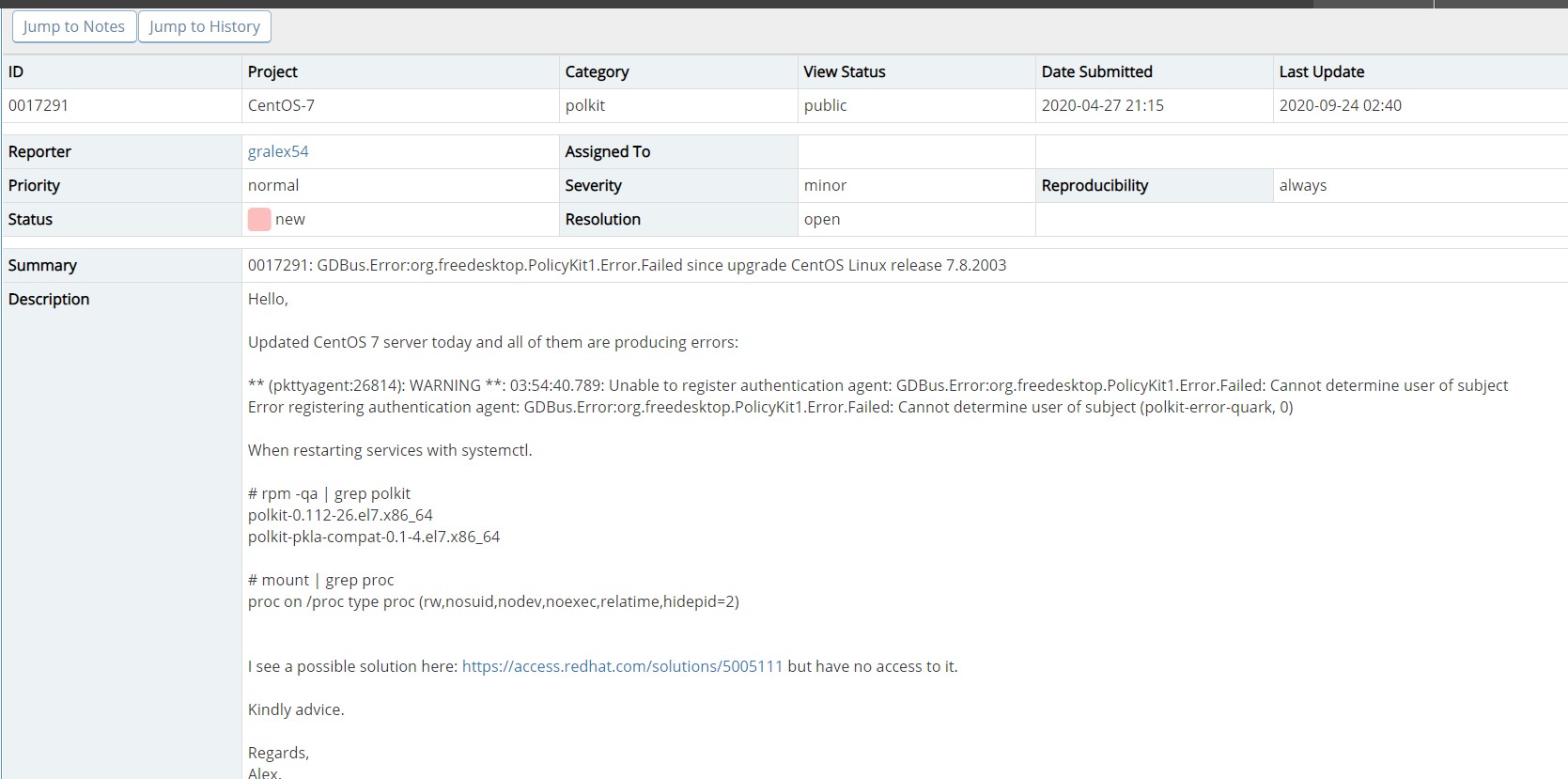Click the Severity field label

[593, 185]
